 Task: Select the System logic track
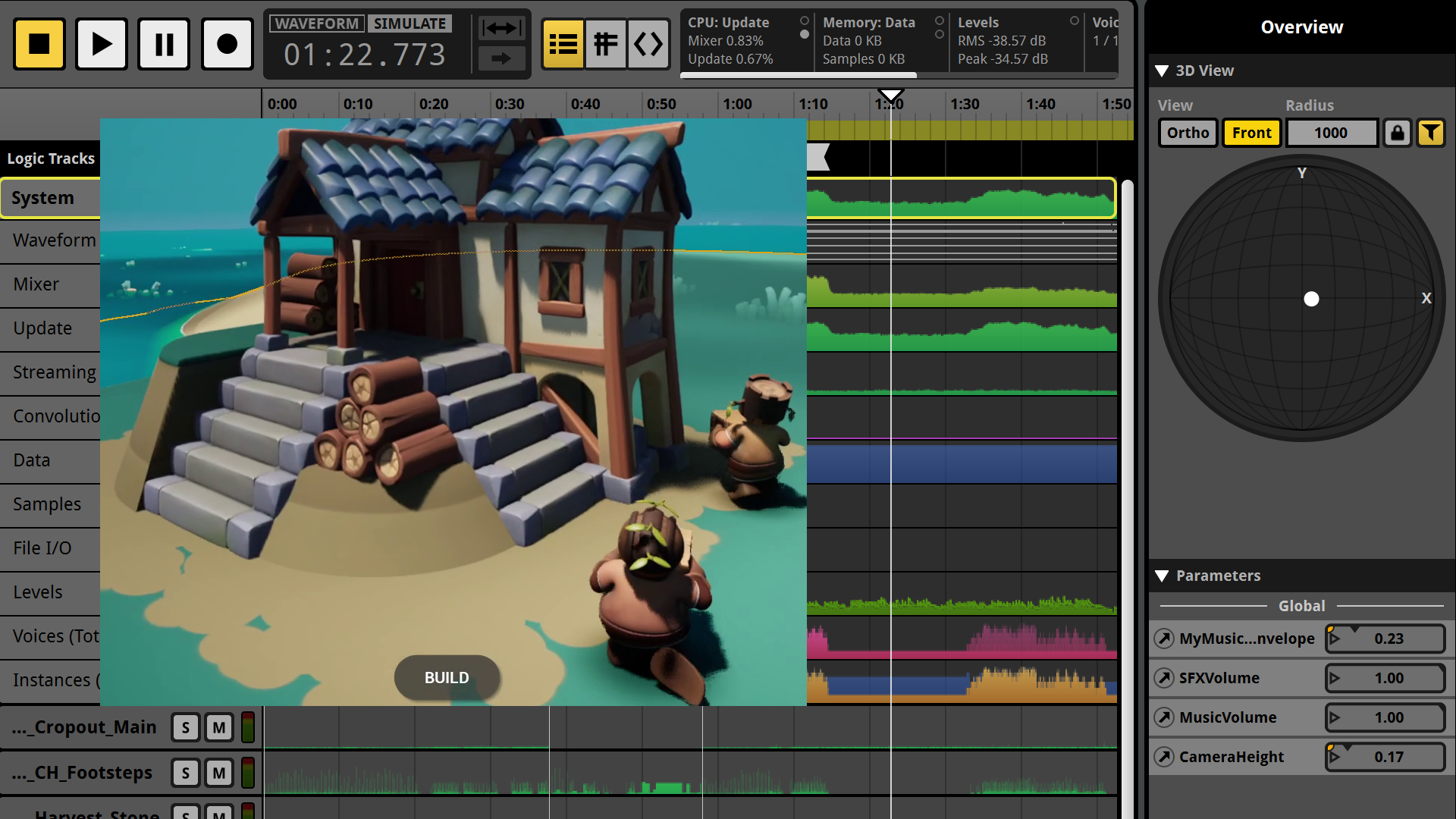[x=50, y=198]
